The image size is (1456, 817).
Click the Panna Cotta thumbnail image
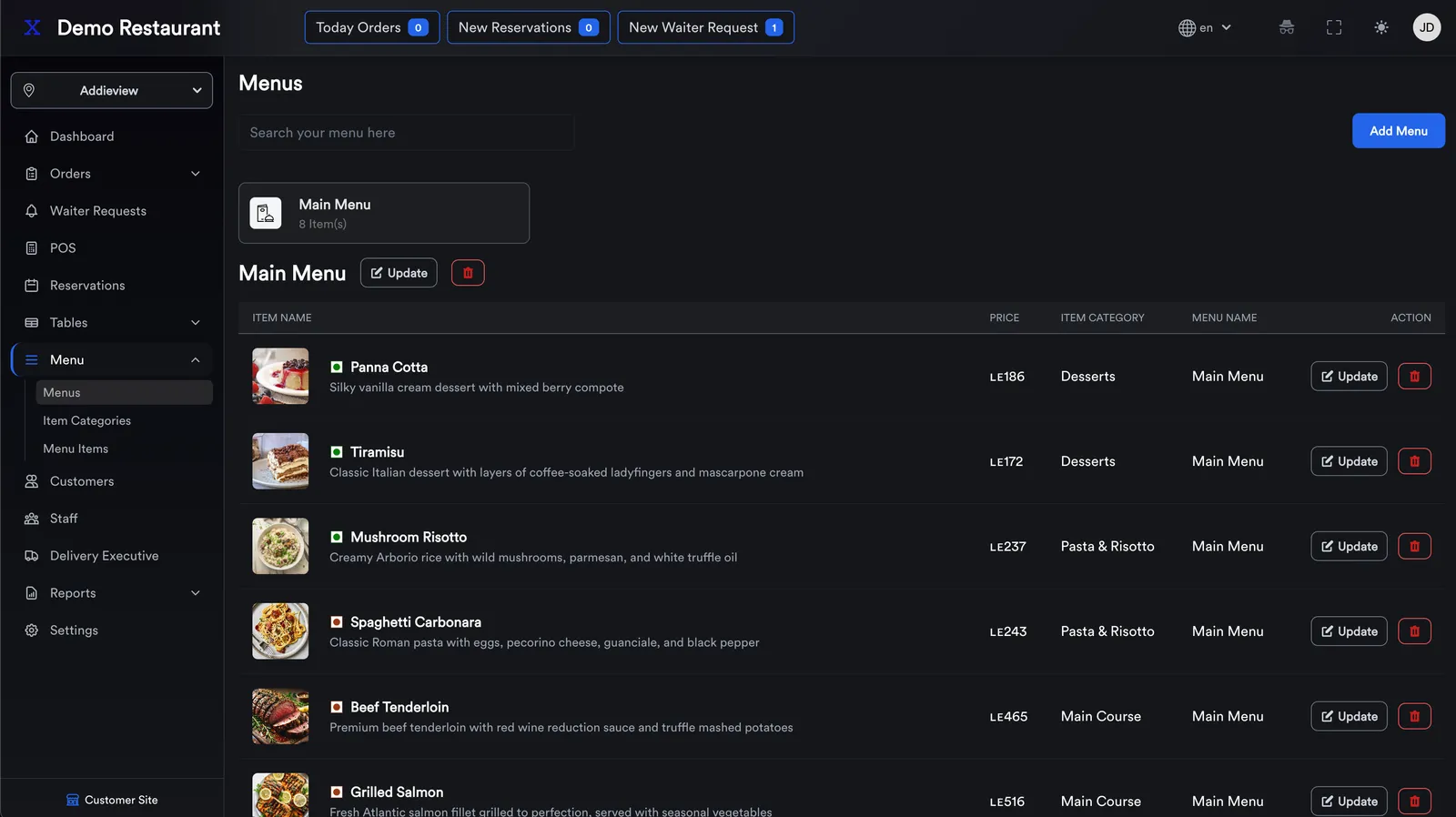tap(280, 376)
